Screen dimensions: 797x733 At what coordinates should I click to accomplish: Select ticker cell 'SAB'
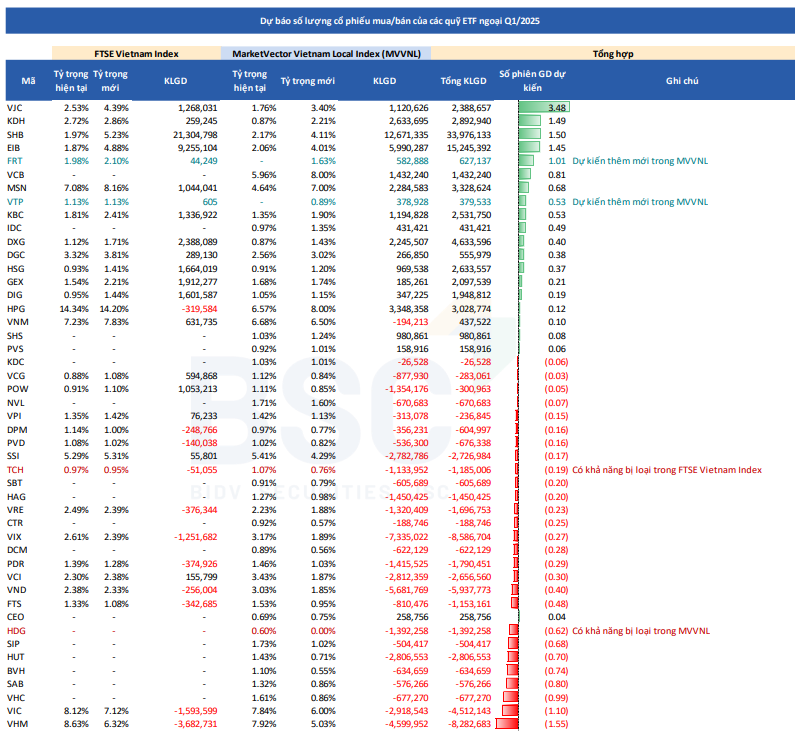point(15,684)
